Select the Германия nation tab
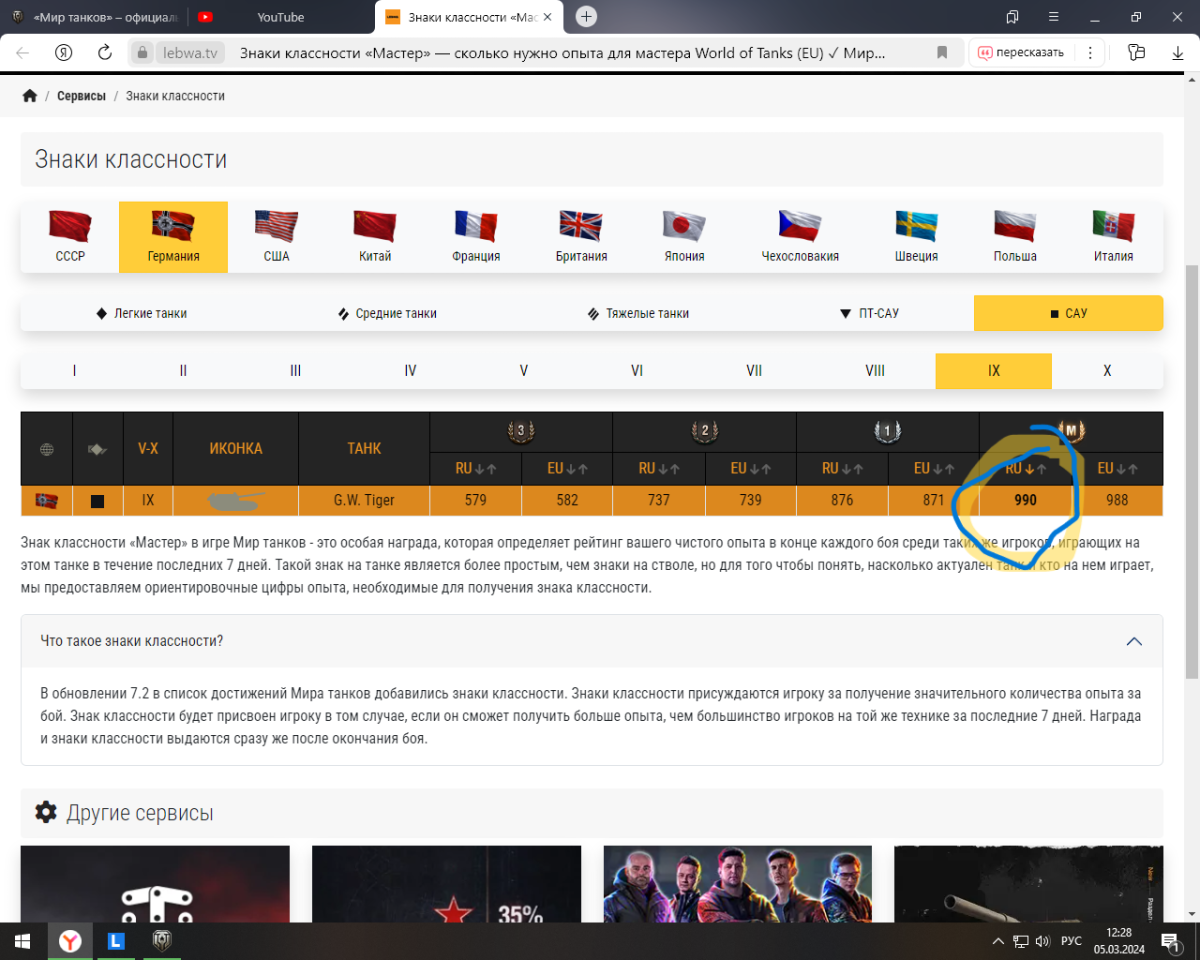Viewport: 1200px width, 960px height. pos(173,237)
